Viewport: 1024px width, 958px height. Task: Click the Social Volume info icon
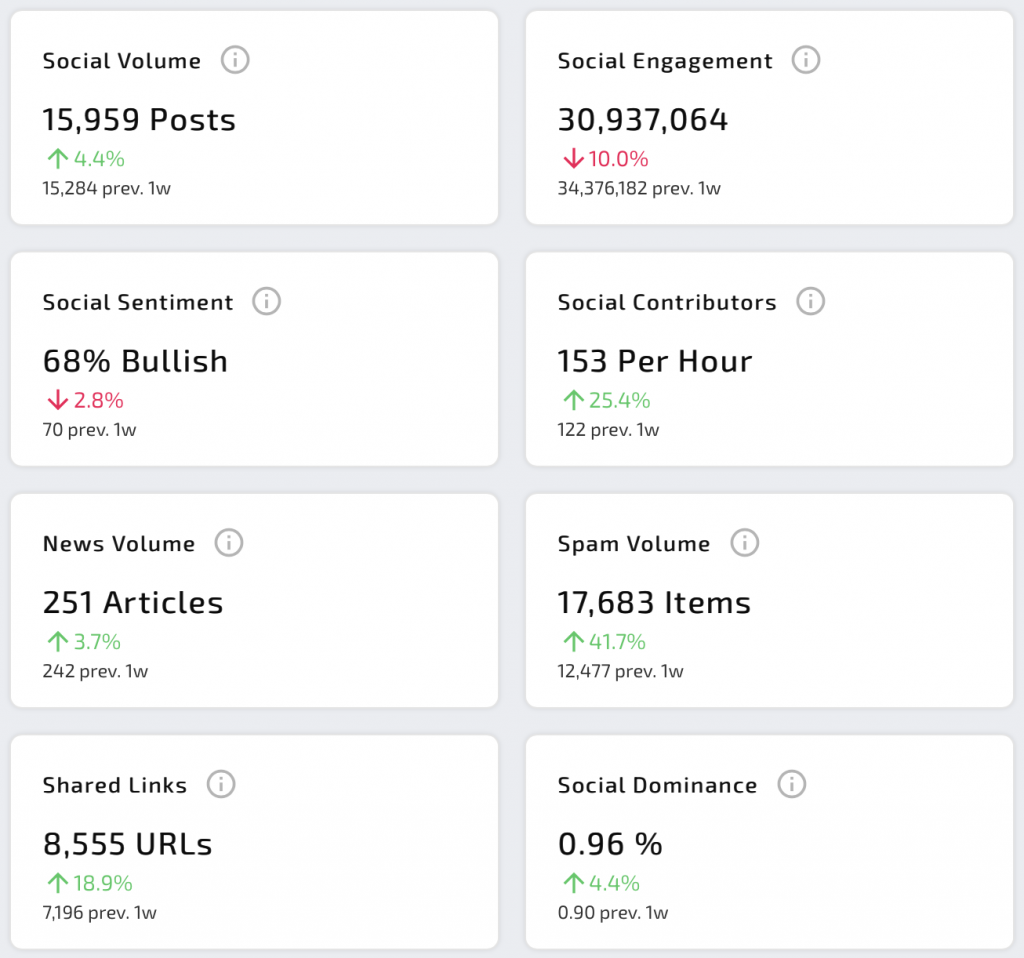point(235,60)
